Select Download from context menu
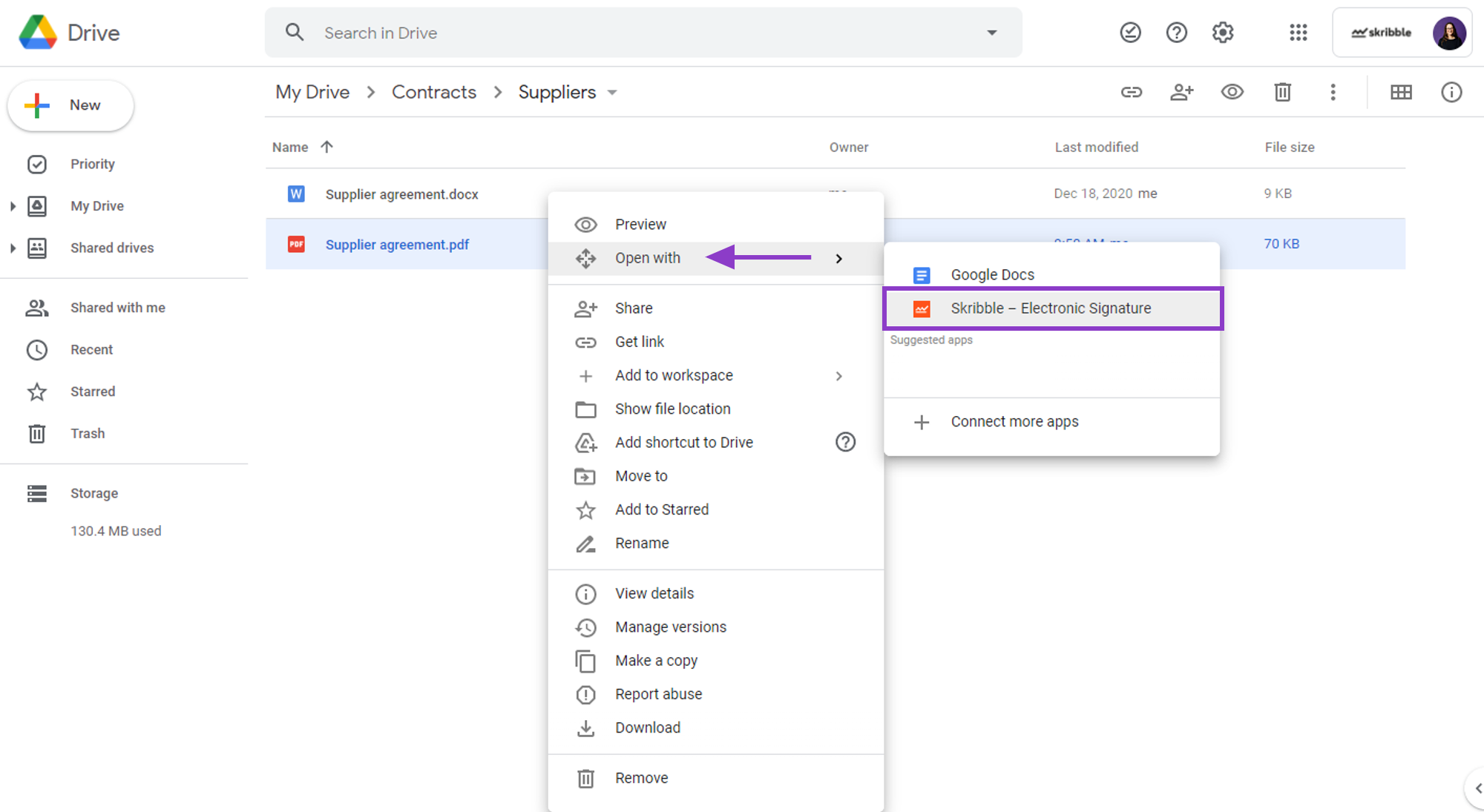Viewport: 1484px width, 812px height. click(648, 727)
